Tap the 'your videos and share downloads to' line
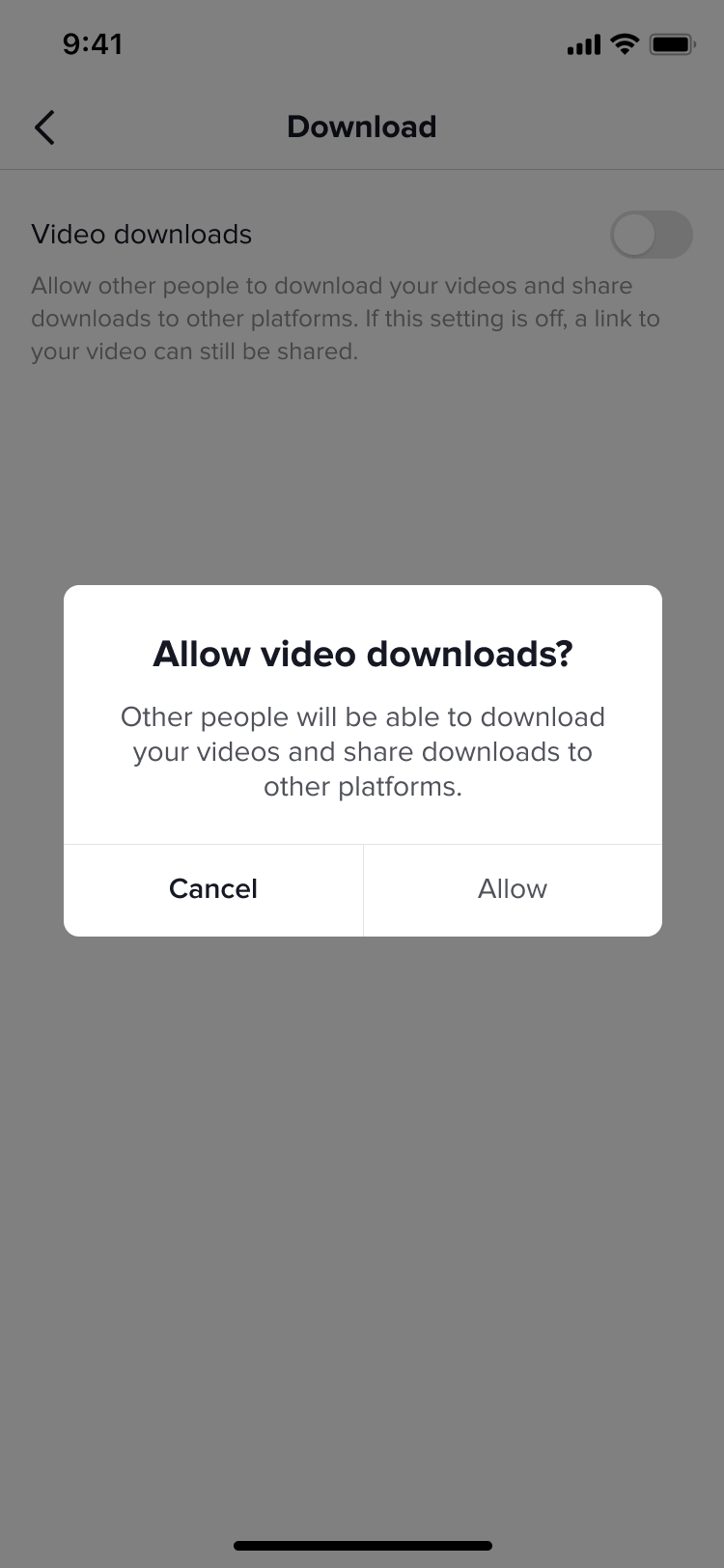The image size is (724, 1568). pyautogui.click(x=363, y=752)
